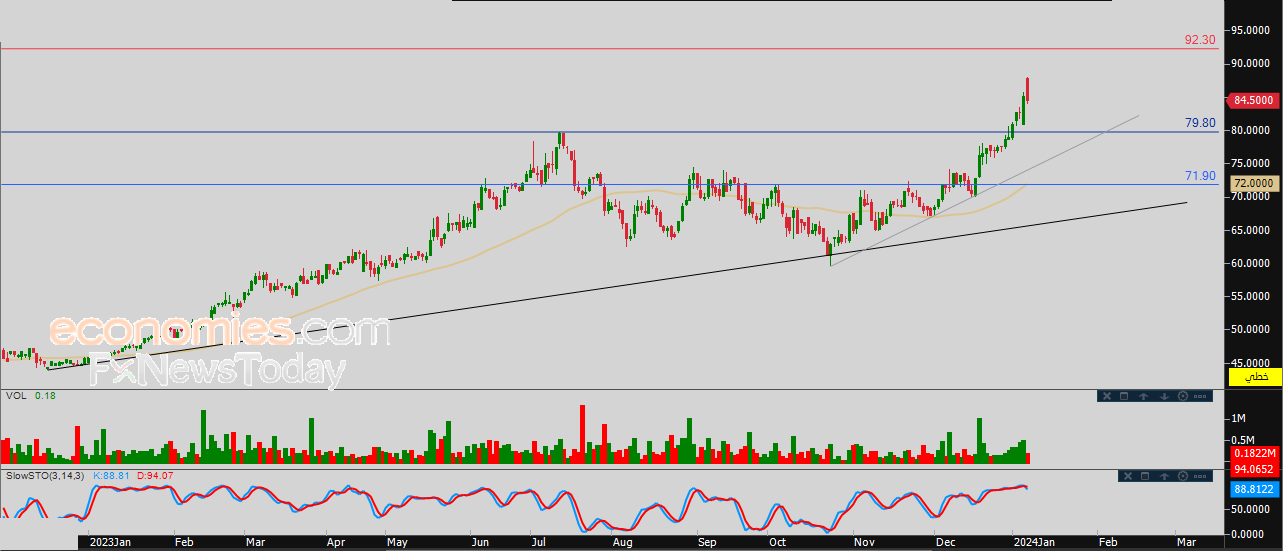
Task: Close the VOL indicator panel
Action: coord(1107,396)
